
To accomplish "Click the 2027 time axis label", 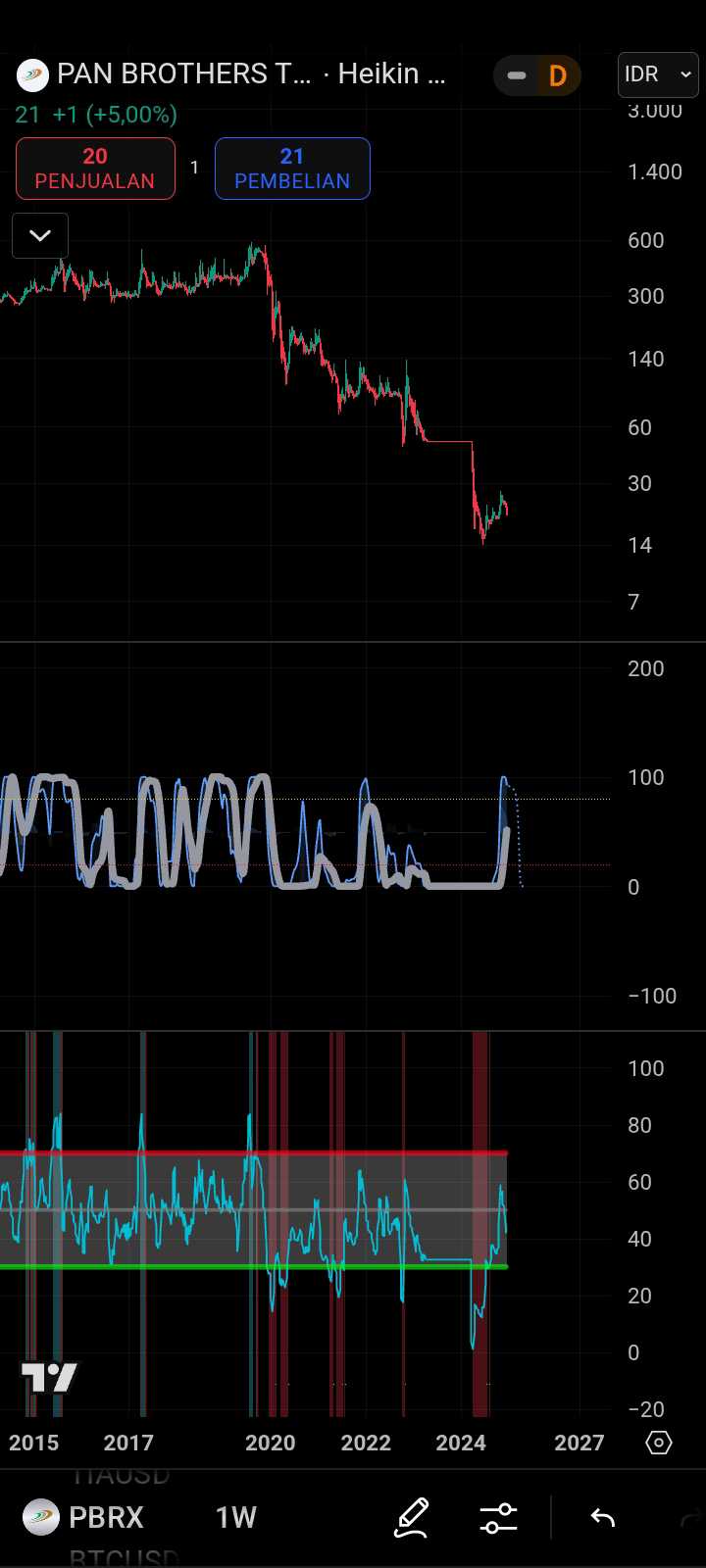I will [579, 1443].
